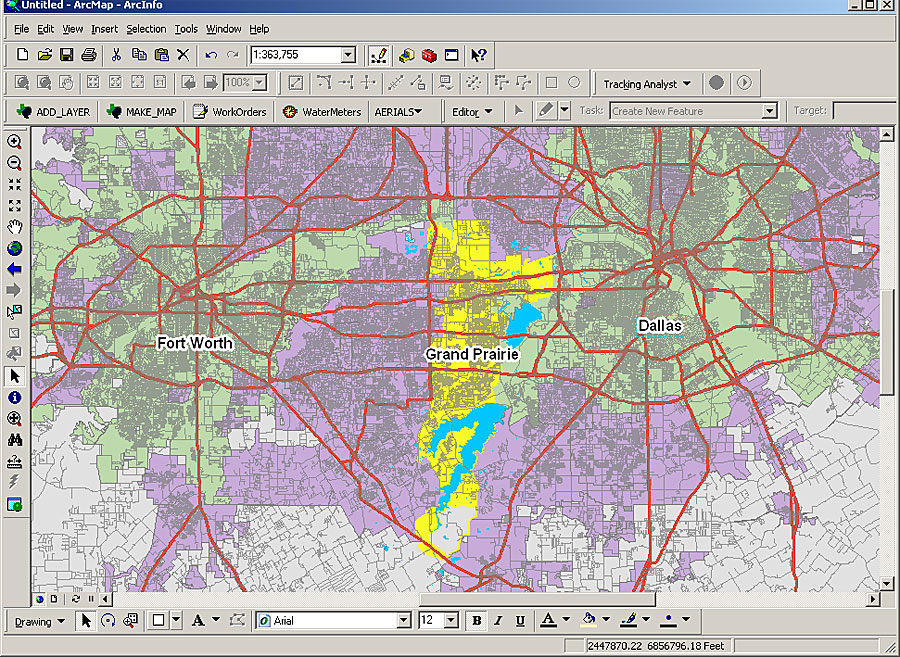Screen dimensions: 900x657
Task: Create a new map document
Action: (x=22, y=55)
